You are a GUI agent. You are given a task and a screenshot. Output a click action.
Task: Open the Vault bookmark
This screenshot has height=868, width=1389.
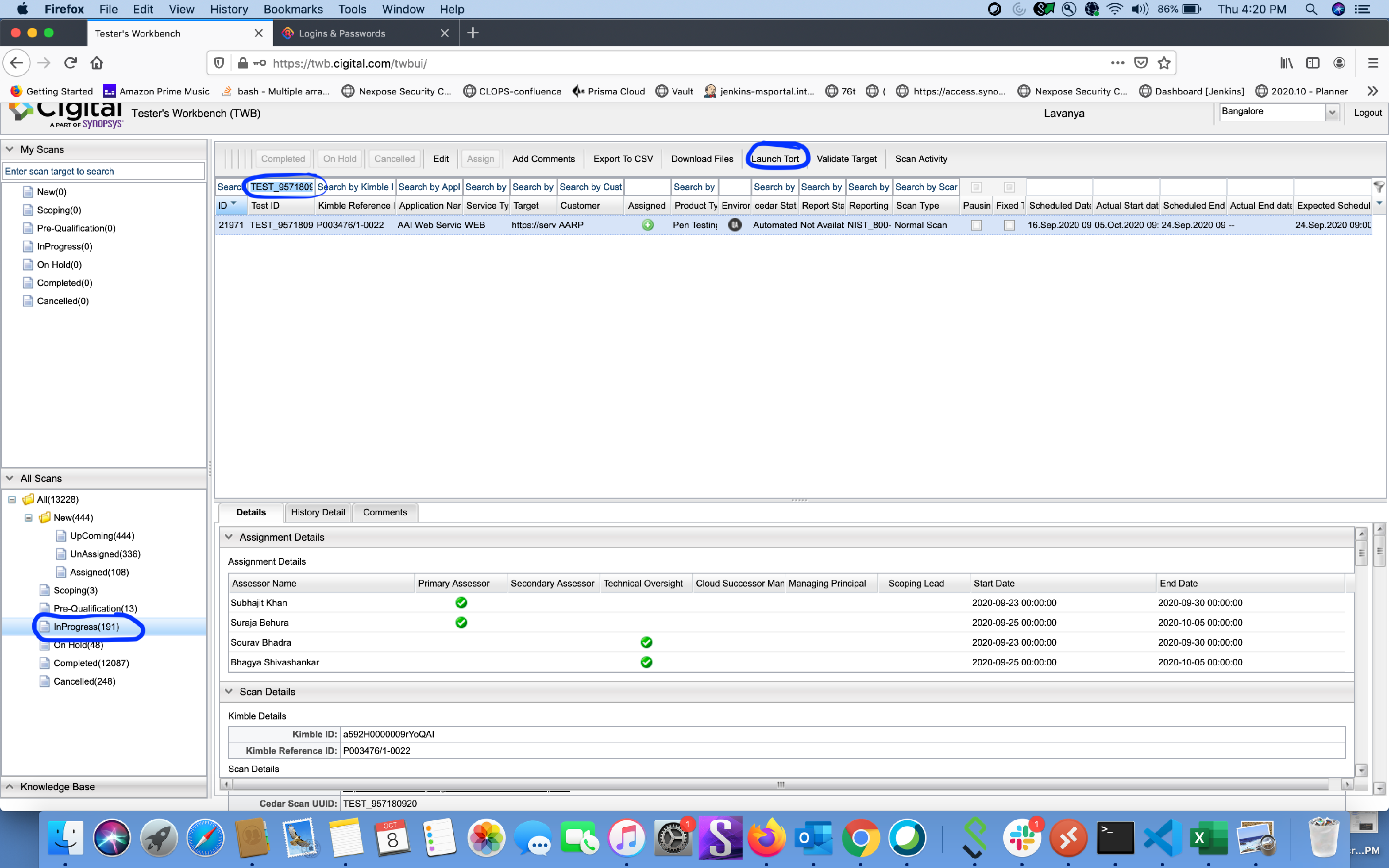[x=675, y=91]
